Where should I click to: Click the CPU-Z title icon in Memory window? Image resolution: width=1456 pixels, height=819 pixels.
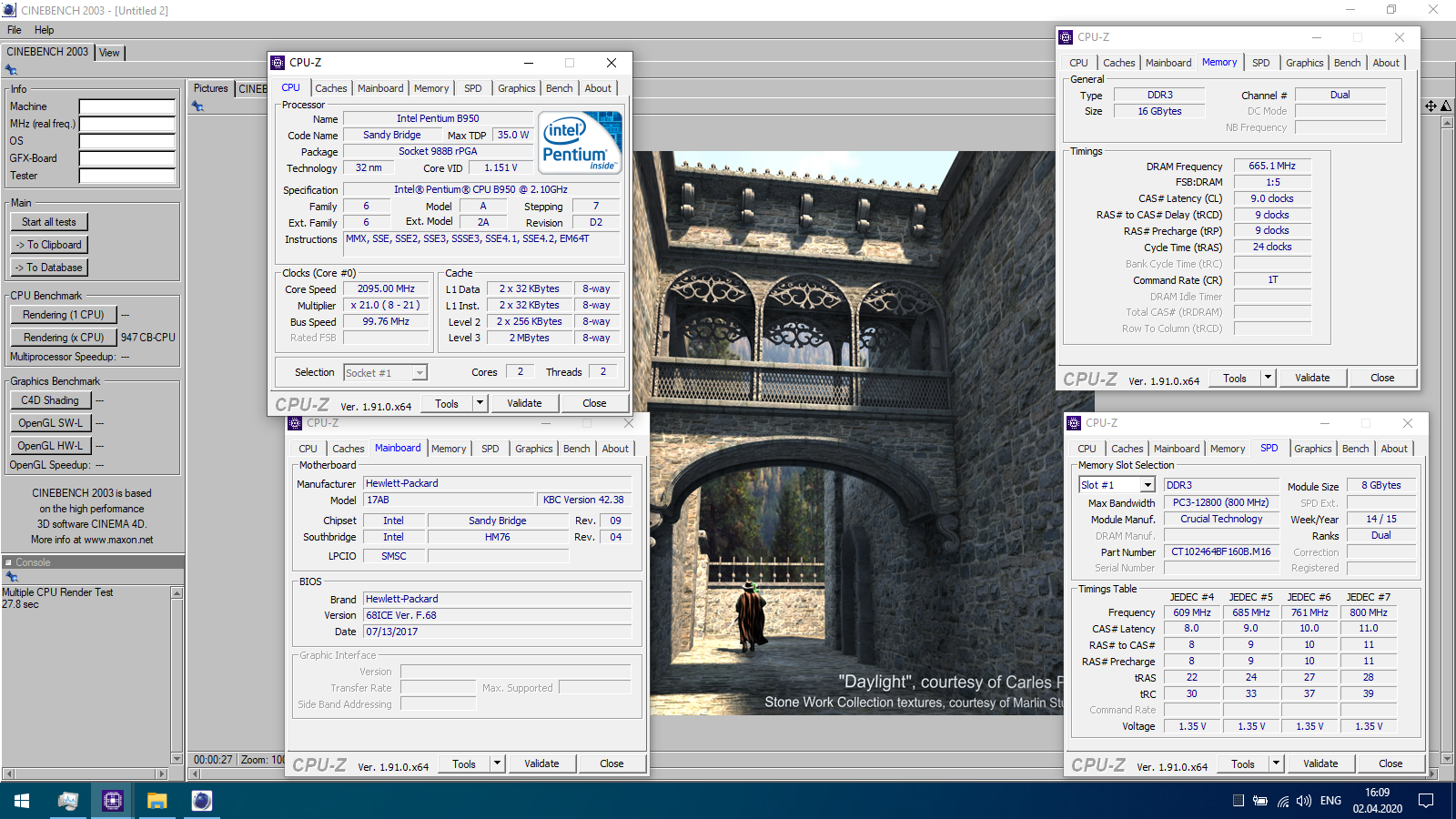[1067, 37]
